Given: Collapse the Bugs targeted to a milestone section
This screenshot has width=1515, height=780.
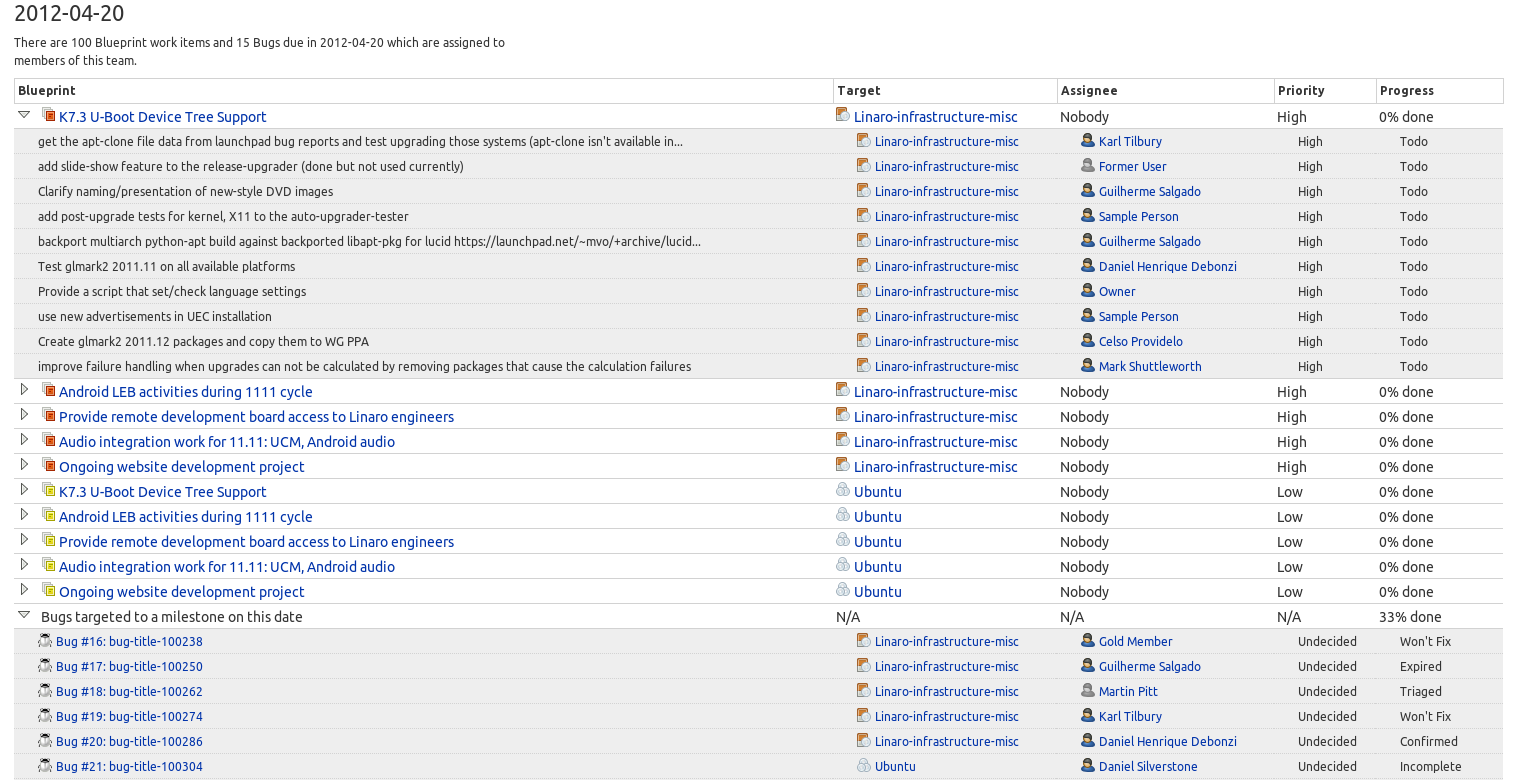Looking at the screenshot, I should tap(25, 616).
